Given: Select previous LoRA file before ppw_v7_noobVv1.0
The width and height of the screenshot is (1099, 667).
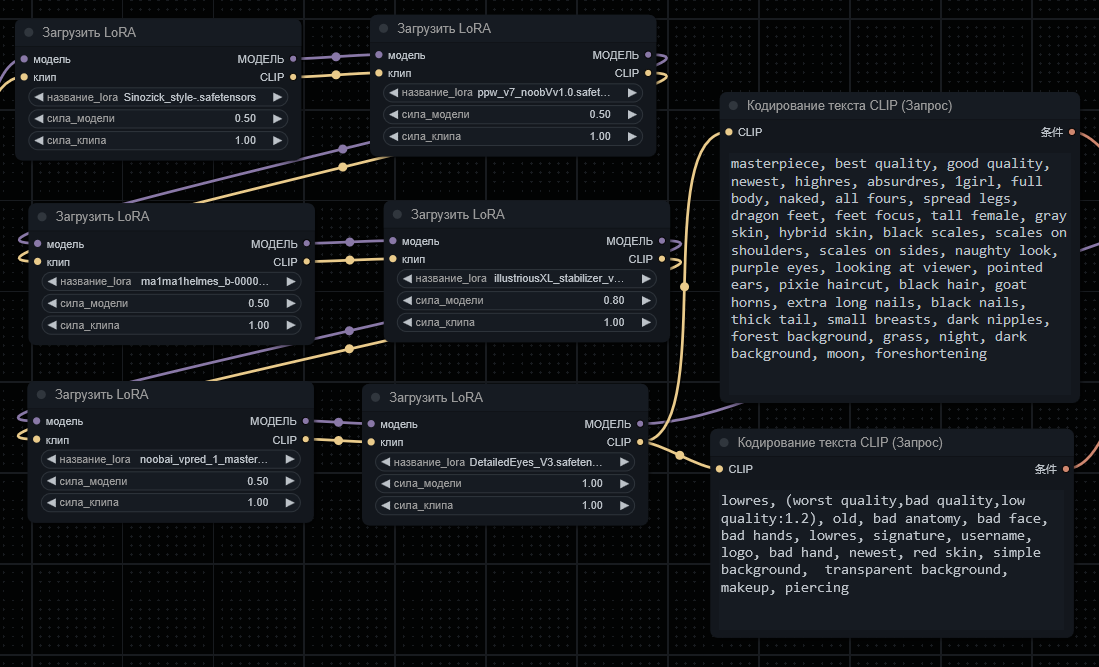Looking at the screenshot, I should coord(393,92).
